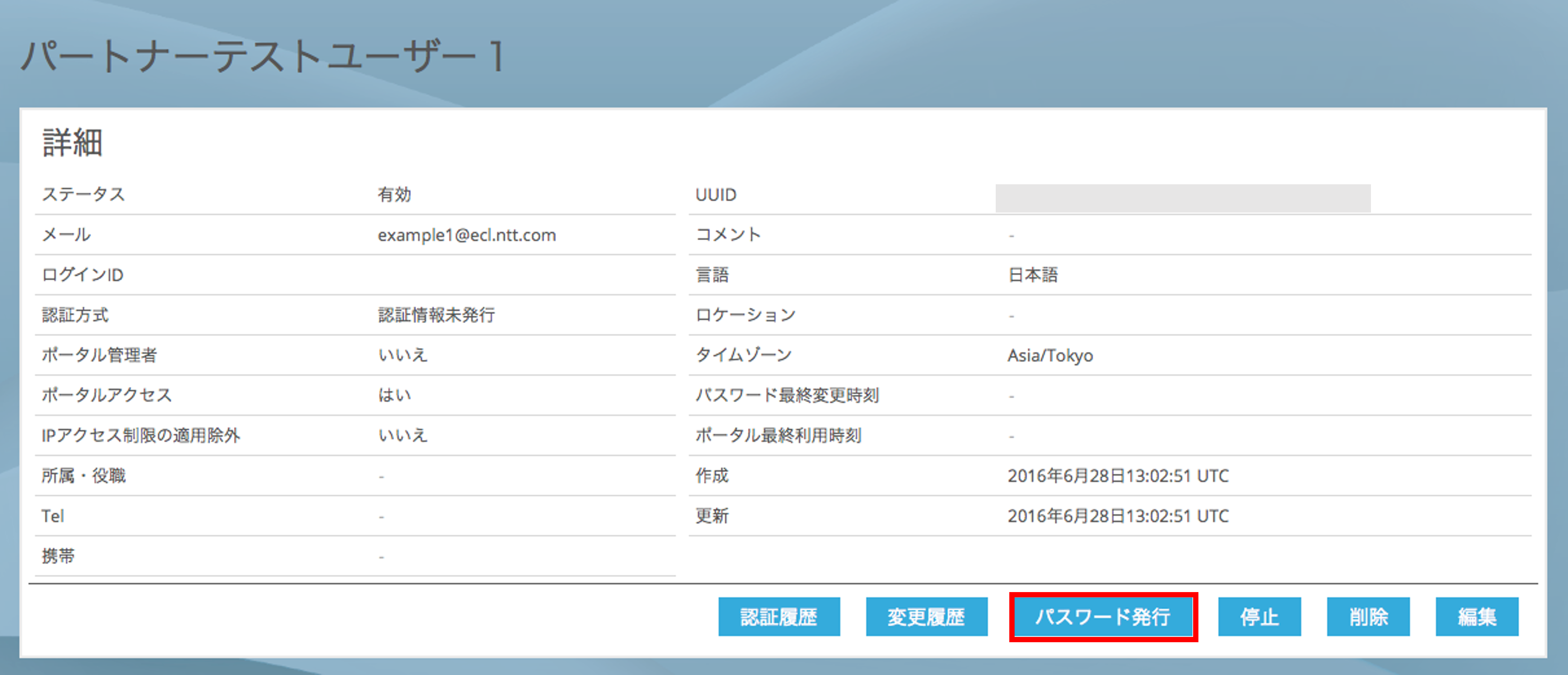Click the ログインID label
1568x675 pixels.
83,275
